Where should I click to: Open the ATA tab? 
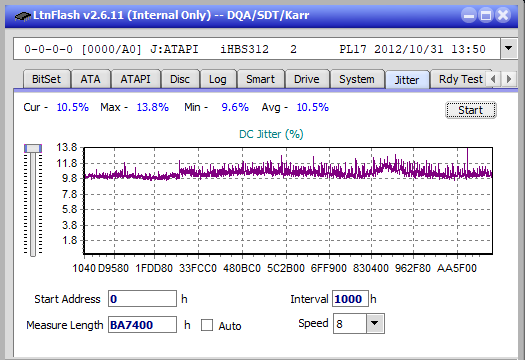(x=90, y=79)
